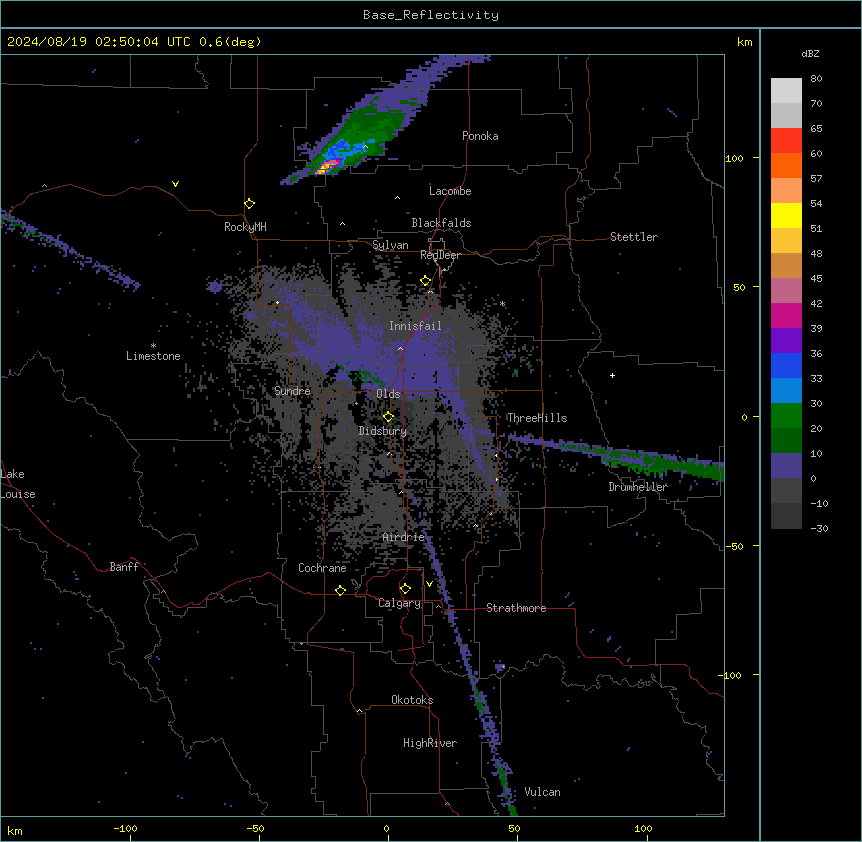Click the yellow marker south of RedDeer

[x=426, y=281]
